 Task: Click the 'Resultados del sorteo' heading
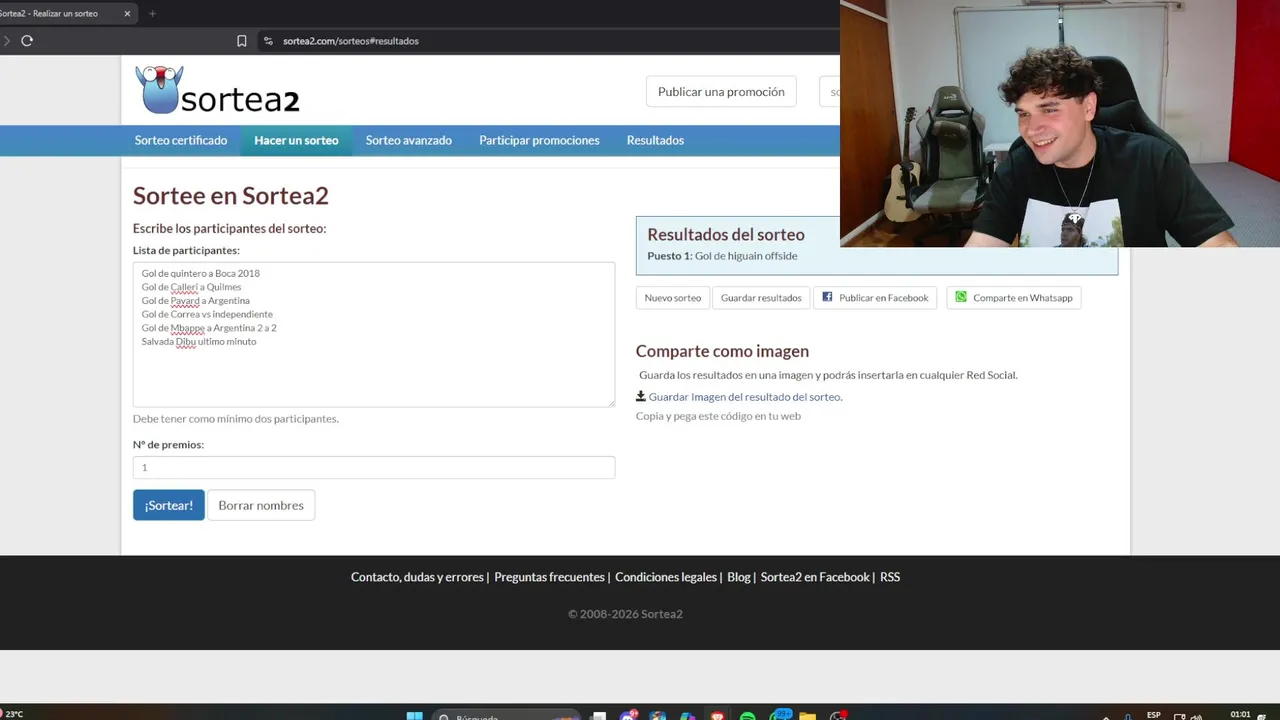(x=726, y=235)
